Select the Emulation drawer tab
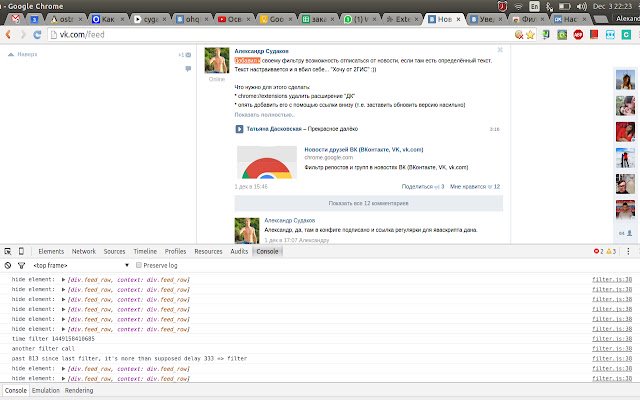Image resolution: width=640 pixels, height=400 pixels. tap(46, 391)
